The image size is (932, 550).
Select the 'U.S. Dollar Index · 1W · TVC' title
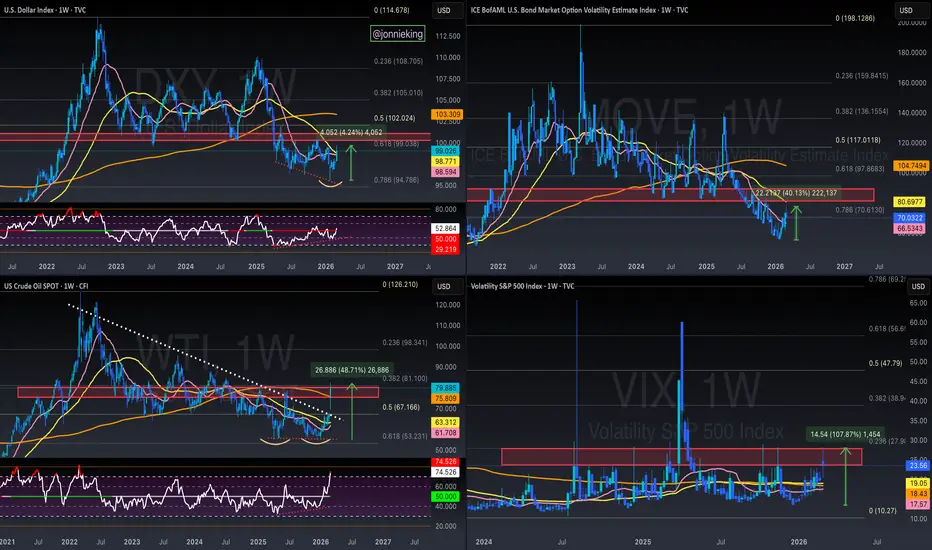[x=45, y=10]
